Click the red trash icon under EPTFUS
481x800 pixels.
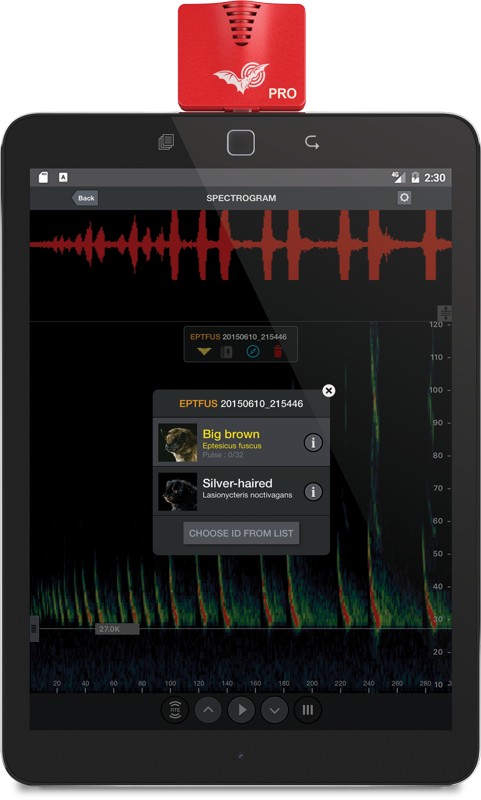(277, 351)
